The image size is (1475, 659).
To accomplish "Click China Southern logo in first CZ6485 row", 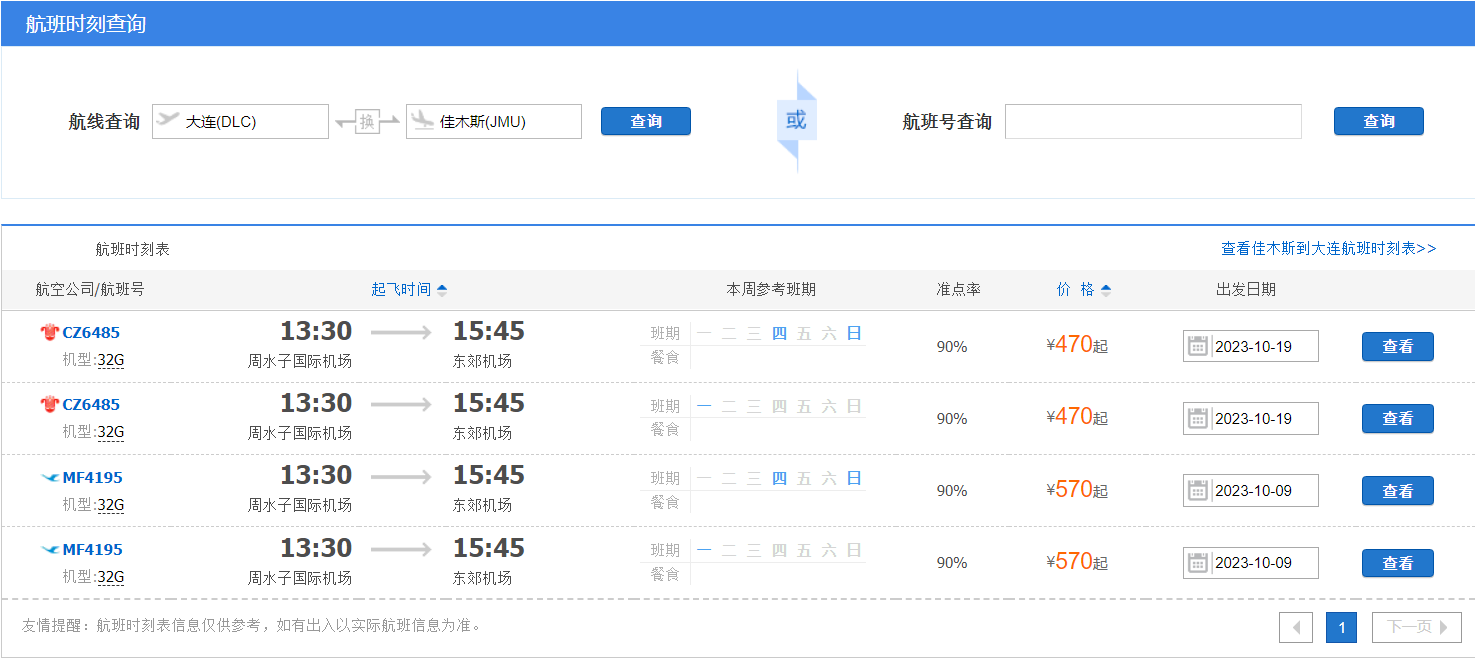I will pos(49,332).
